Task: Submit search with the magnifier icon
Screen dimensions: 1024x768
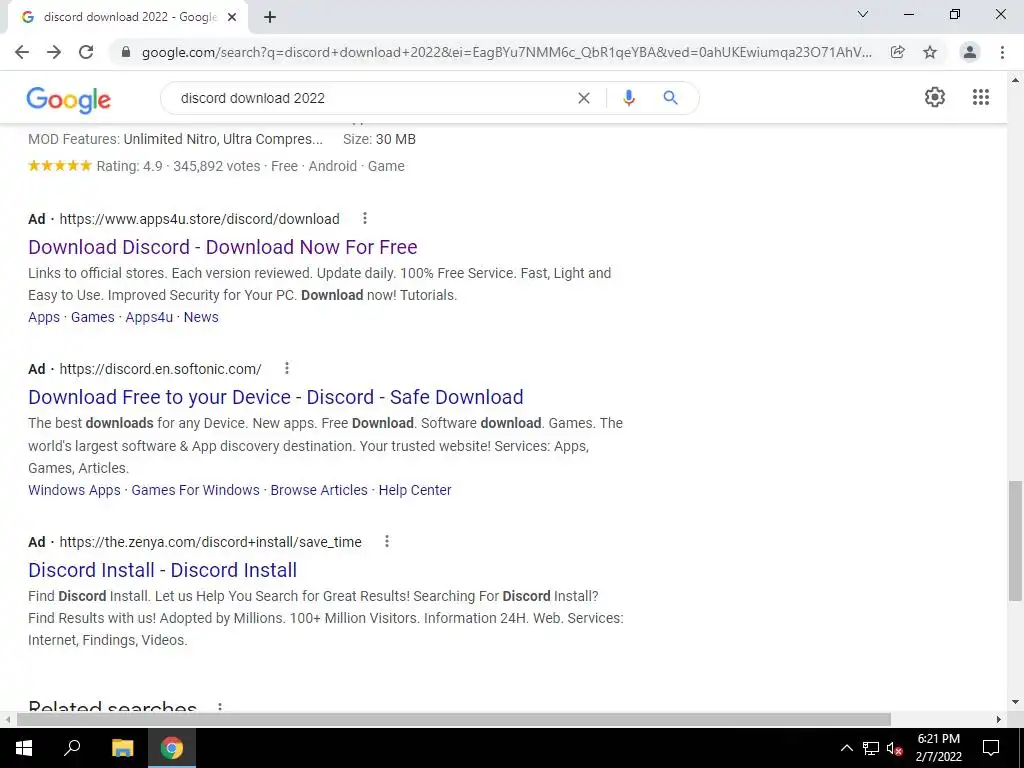Action: (x=670, y=98)
